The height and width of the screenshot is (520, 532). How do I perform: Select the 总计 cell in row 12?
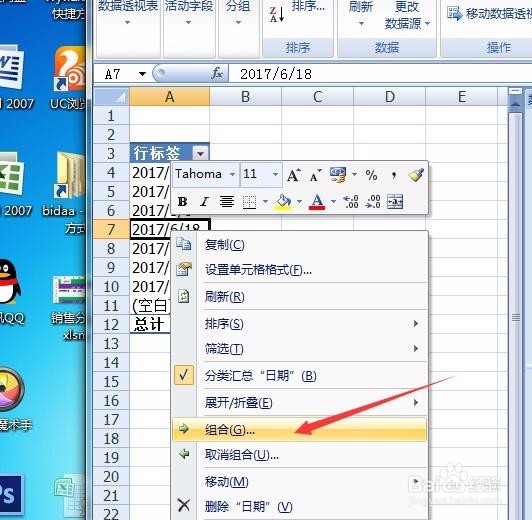coord(150,325)
